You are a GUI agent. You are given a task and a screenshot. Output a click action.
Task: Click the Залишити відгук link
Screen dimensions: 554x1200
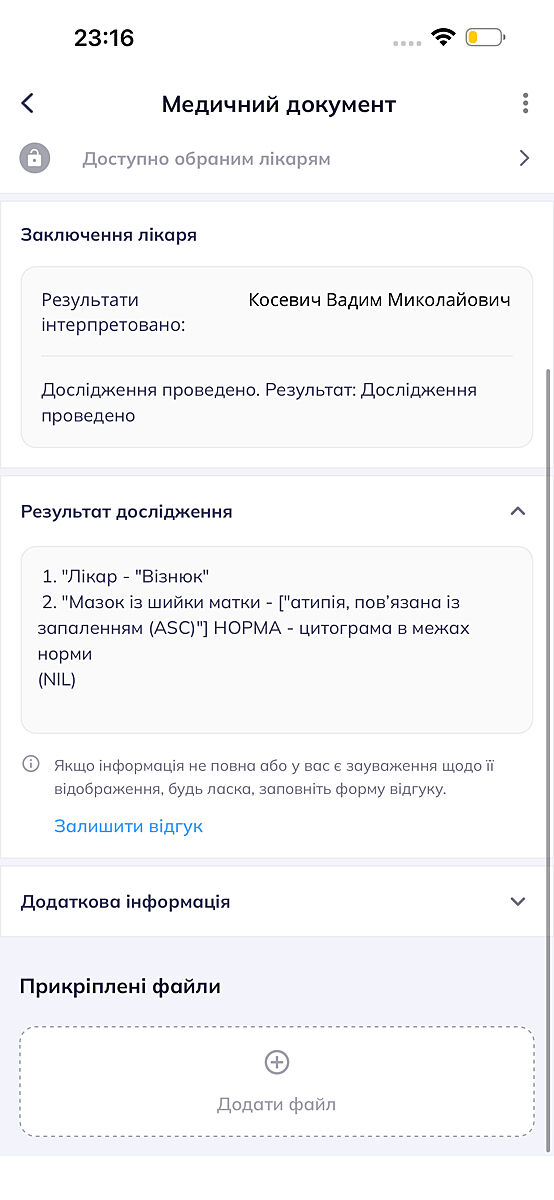tap(128, 826)
